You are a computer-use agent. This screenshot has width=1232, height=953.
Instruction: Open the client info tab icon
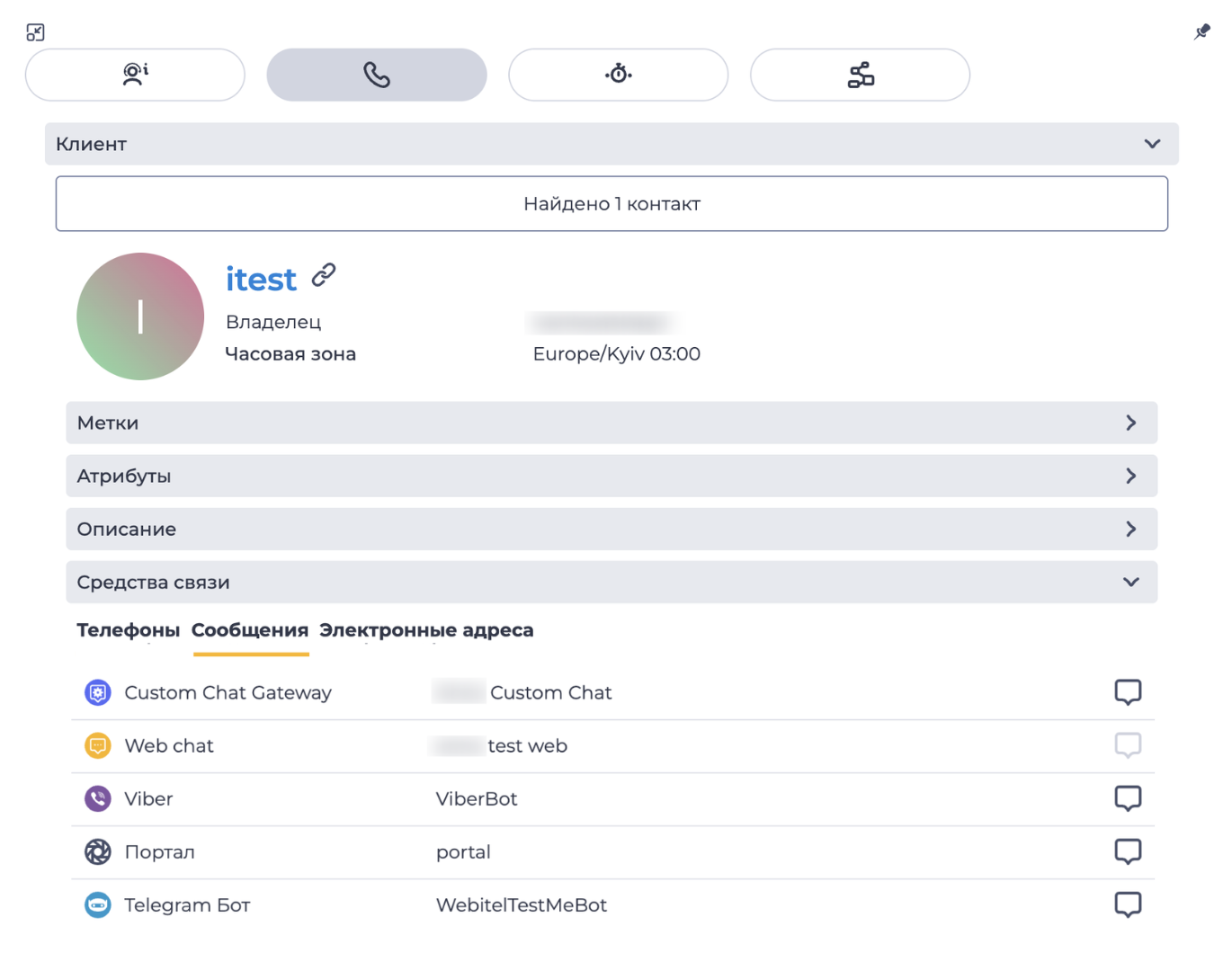pos(135,75)
